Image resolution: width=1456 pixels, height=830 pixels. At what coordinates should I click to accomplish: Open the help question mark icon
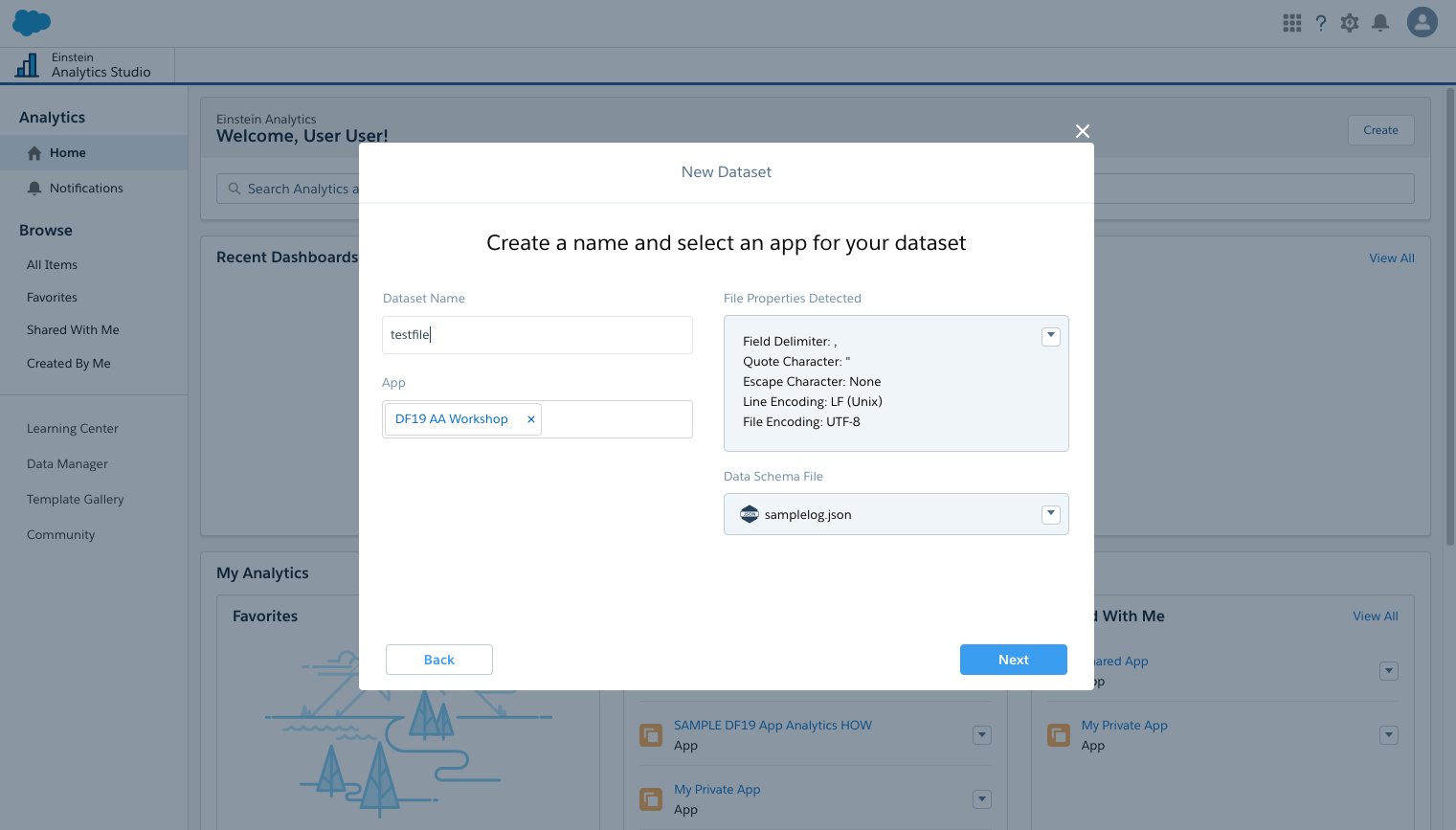[x=1321, y=23]
